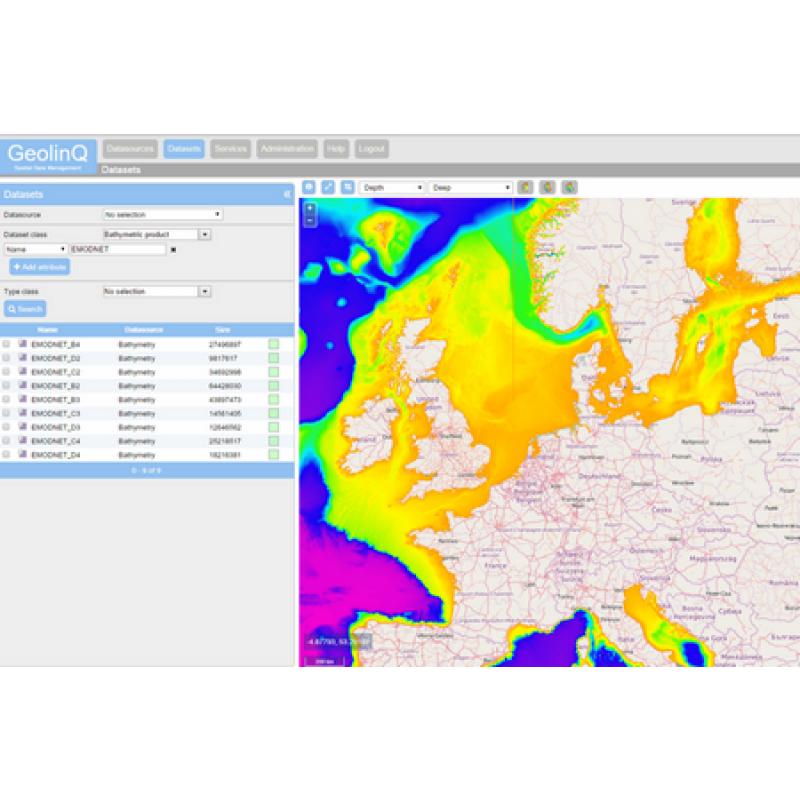
Task: Open the Services menu
Action: [x=231, y=149]
